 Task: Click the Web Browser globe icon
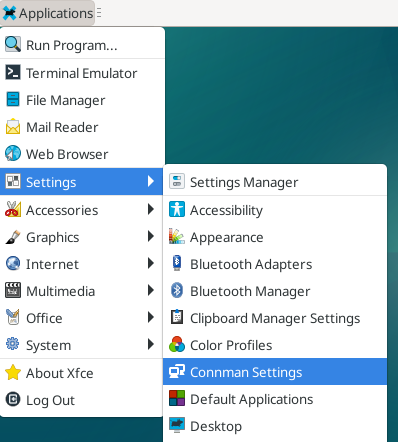click(13, 153)
